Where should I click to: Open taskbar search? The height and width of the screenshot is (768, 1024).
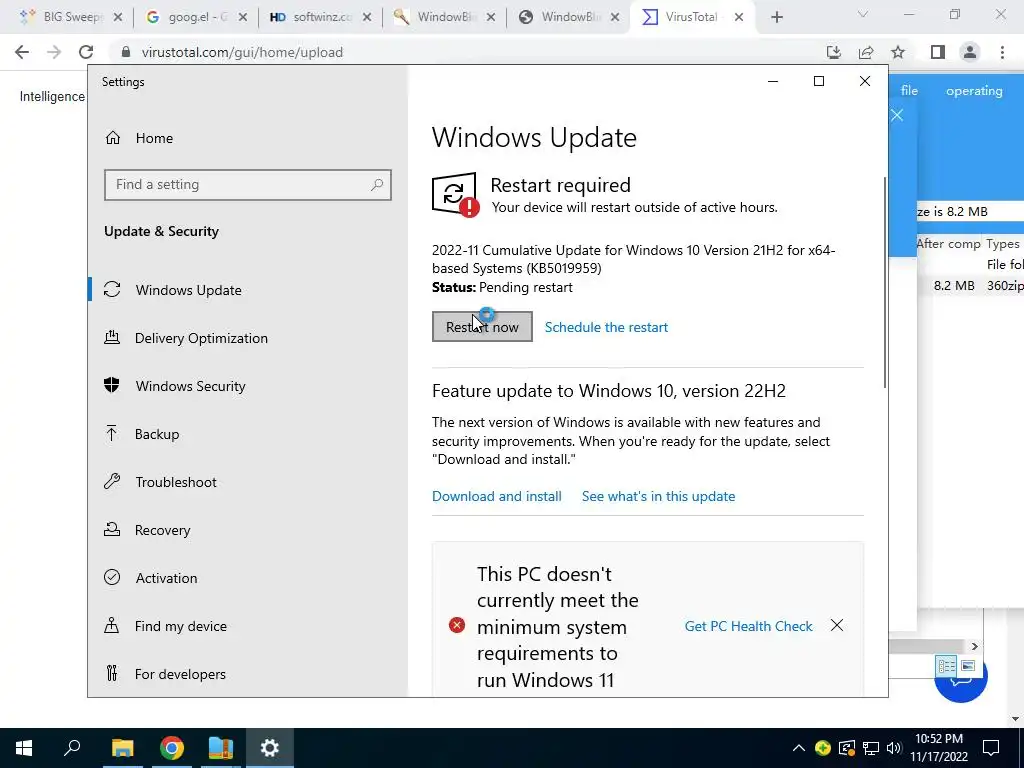(x=72, y=748)
